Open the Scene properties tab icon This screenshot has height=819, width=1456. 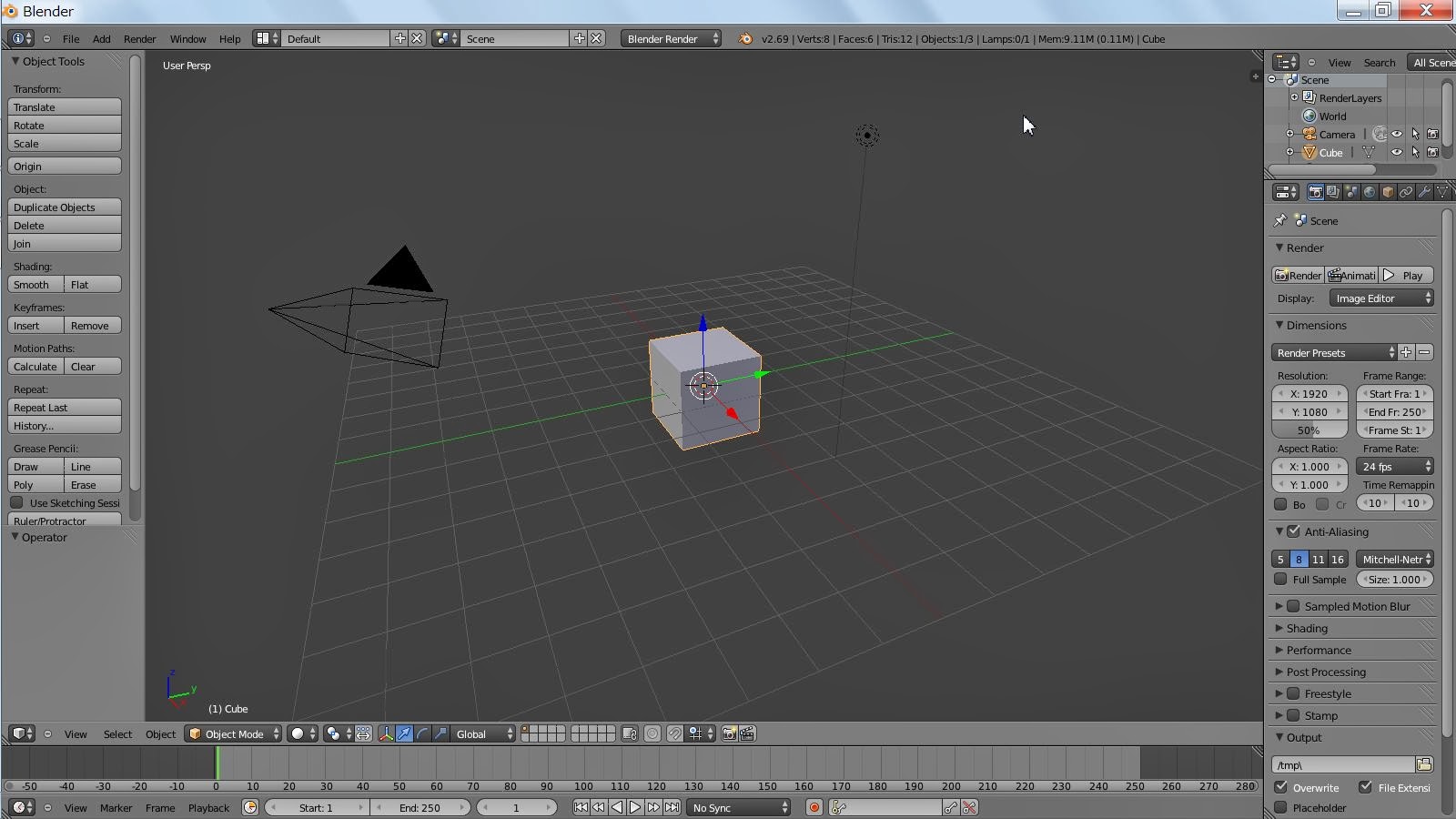point(1351,192)
